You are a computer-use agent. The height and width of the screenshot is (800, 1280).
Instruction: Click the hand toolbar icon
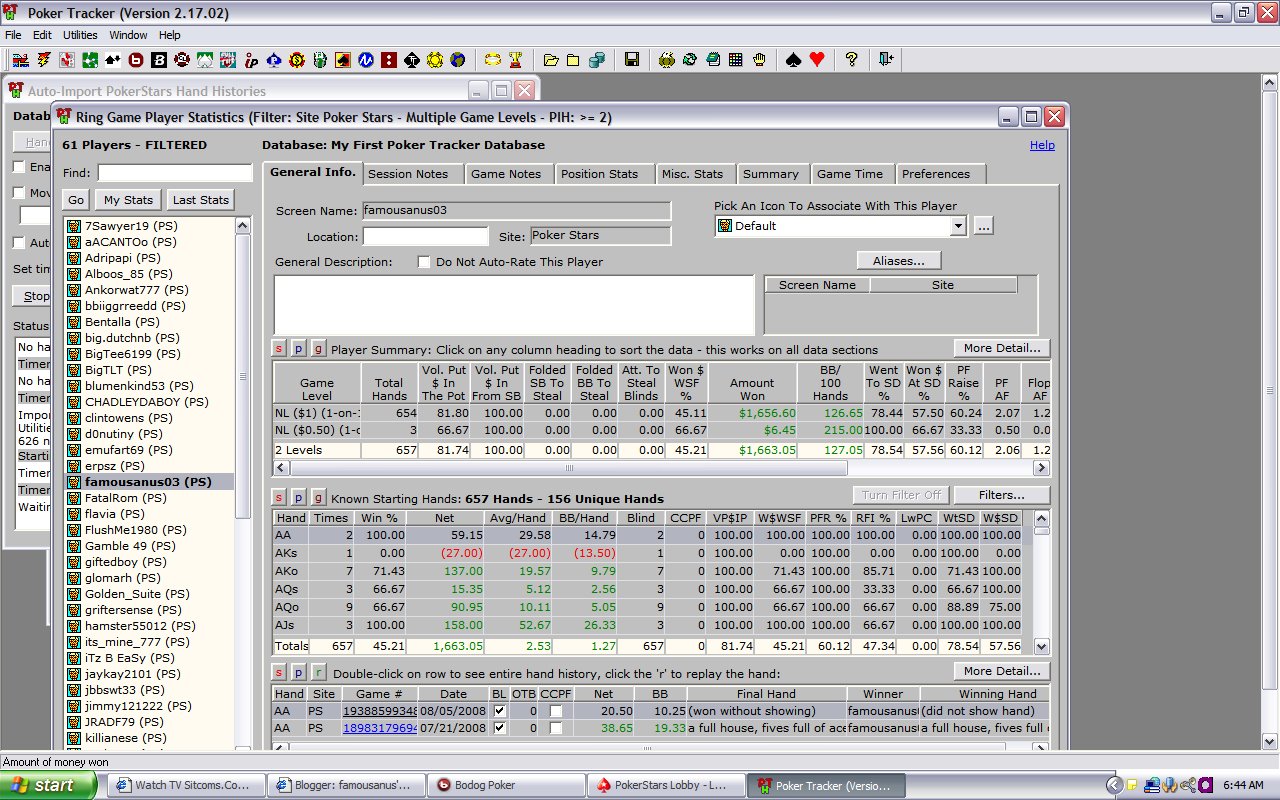click(759, 60)
